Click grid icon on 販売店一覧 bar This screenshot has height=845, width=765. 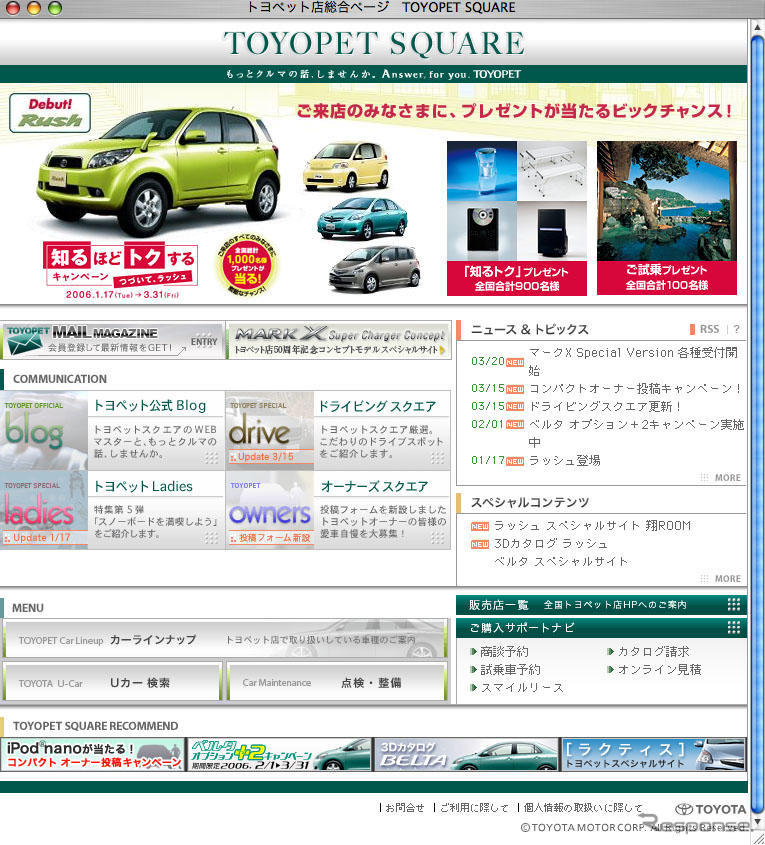tap(734, 604)
